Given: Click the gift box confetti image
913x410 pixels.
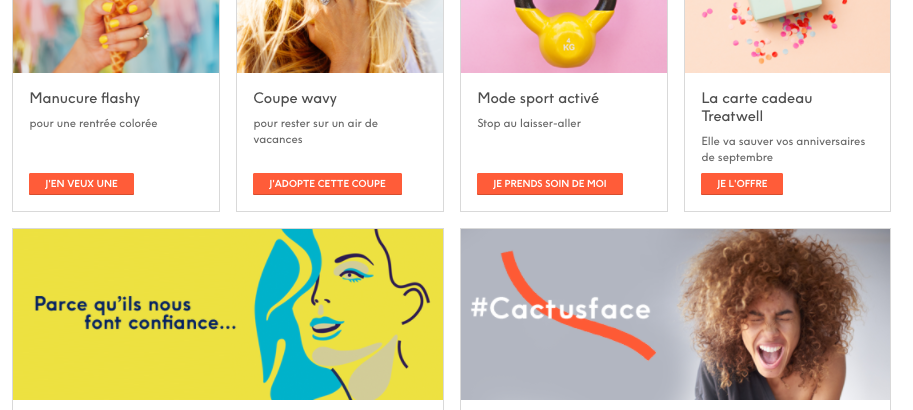Looking at the screenshot, I should (x=787, y=36).
